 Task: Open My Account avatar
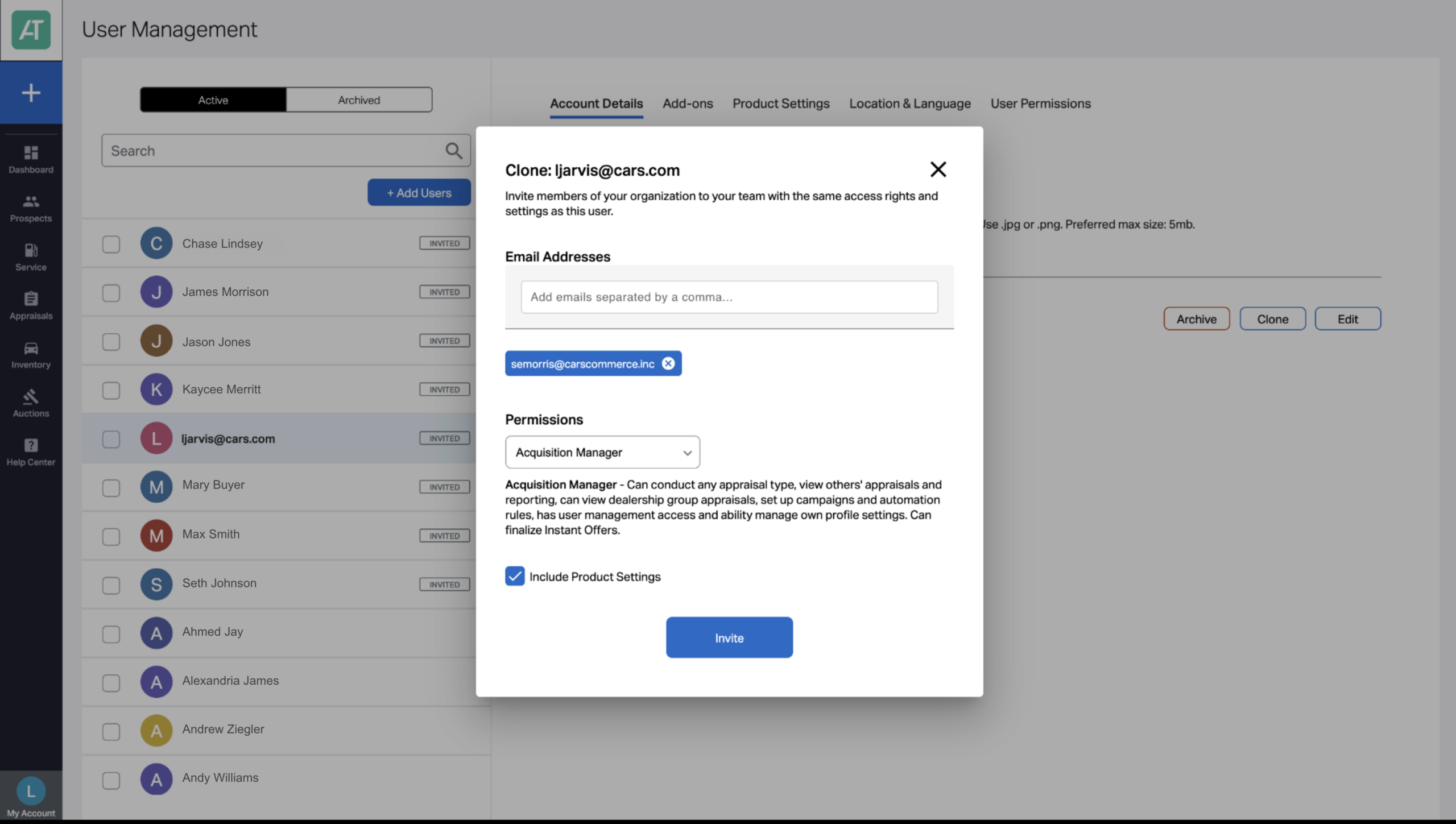(x=31, y=790)
